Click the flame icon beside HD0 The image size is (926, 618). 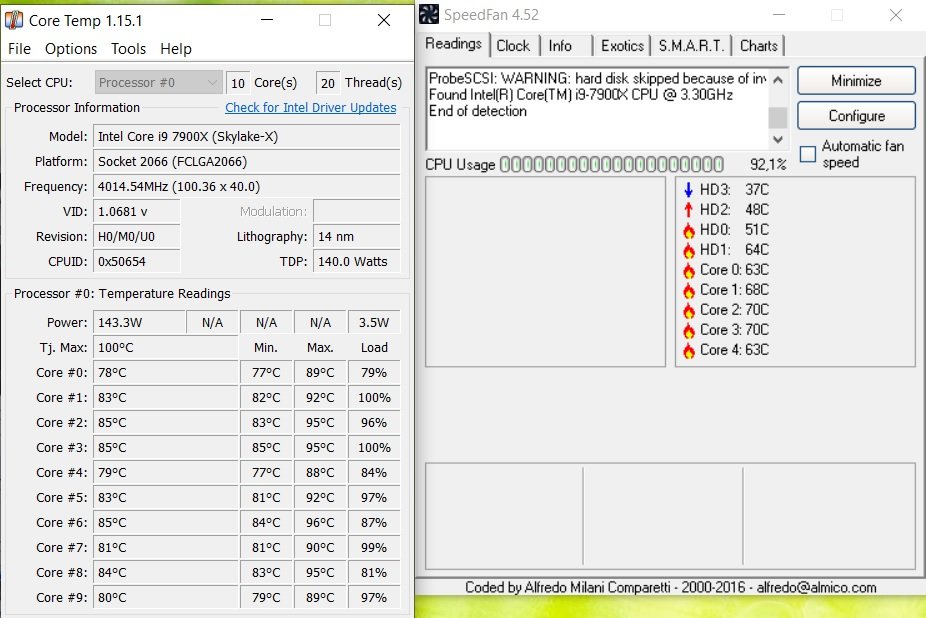pyautogui.click(x=689, y=230)
